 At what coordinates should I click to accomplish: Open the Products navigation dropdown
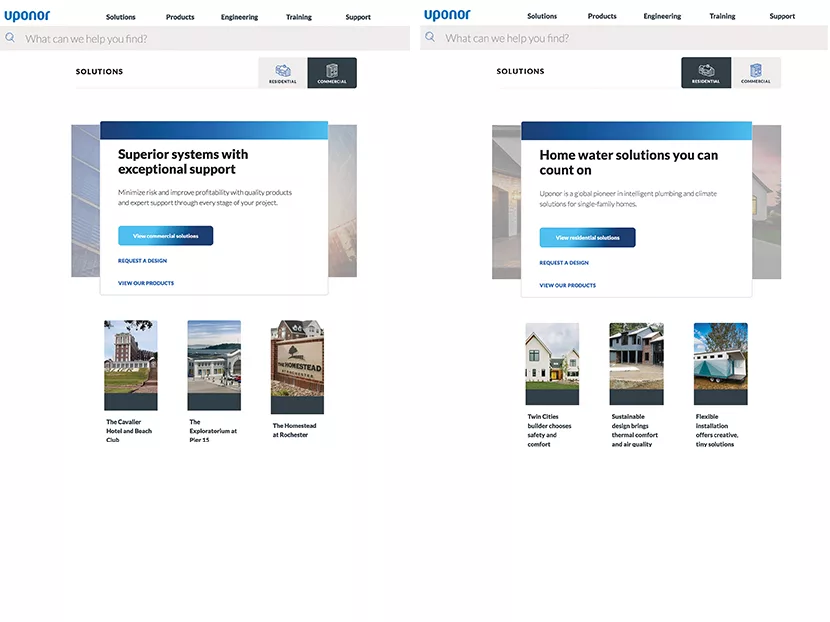click(x=179, y=16)
